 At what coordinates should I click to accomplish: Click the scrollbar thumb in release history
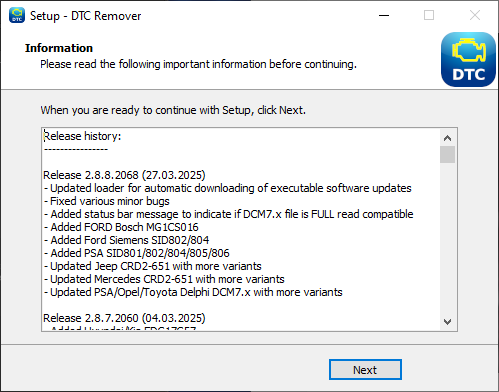447,154
